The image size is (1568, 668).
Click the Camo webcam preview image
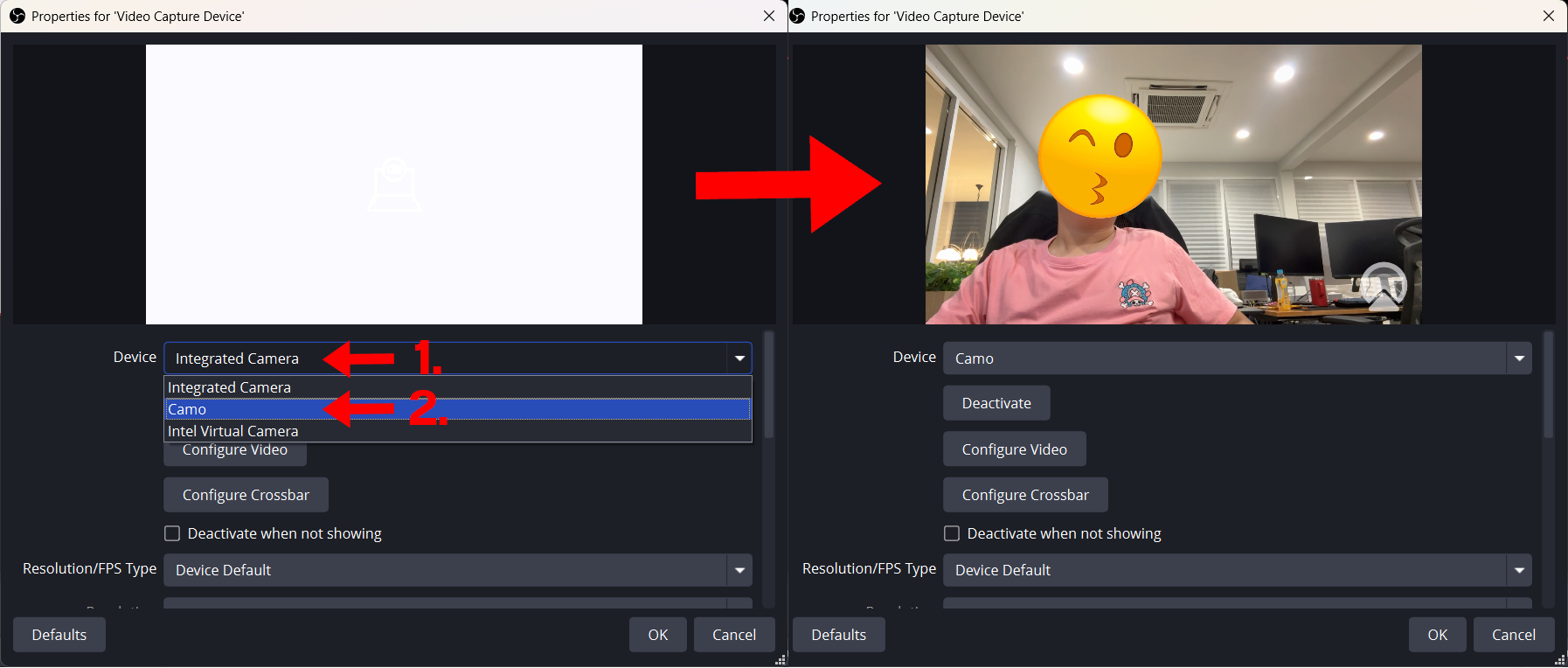[1173, 184]
